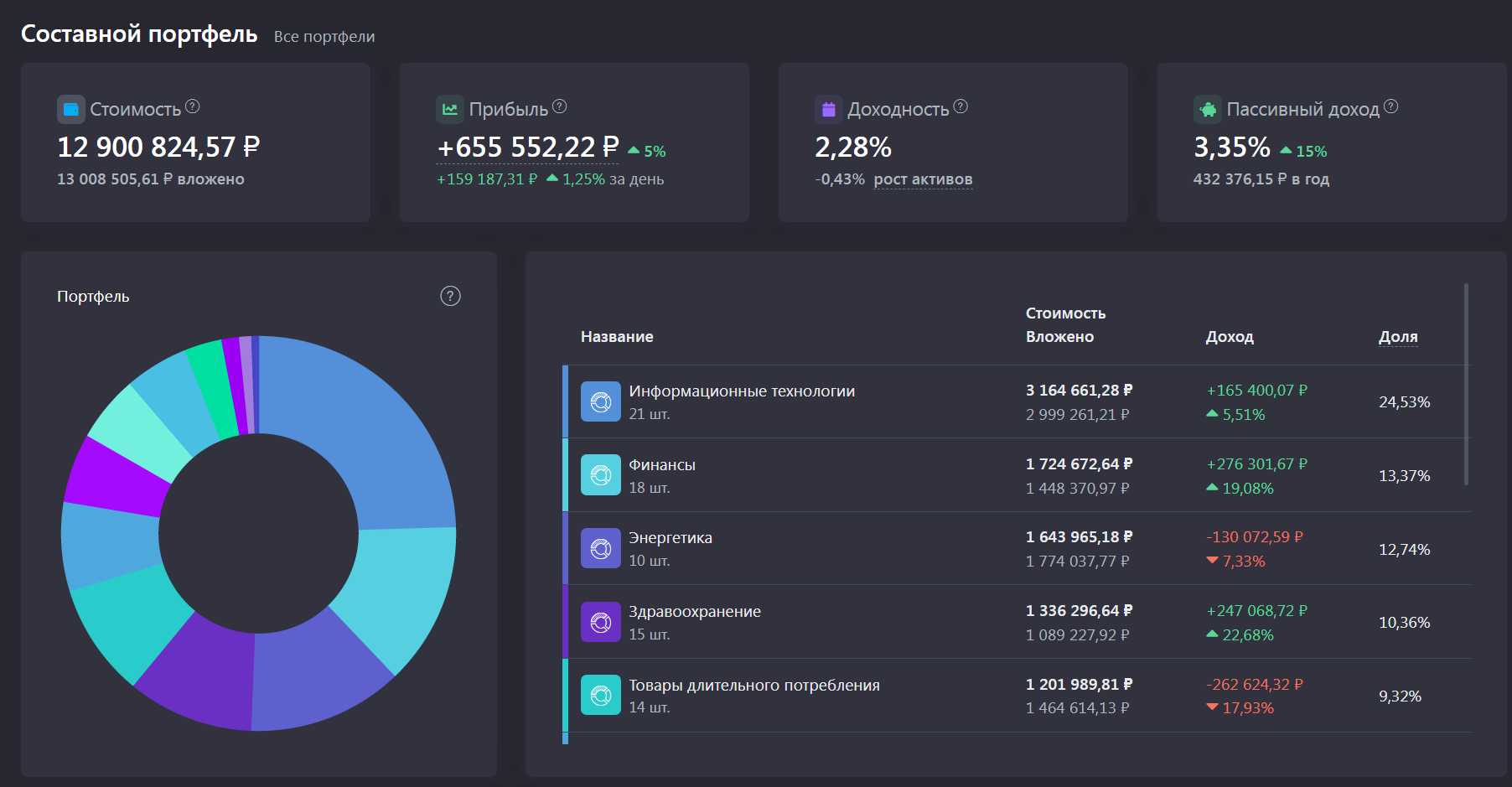Click the 13 008 505,61 ₽ вложено text
Screen dimensions: 1512x787
tap(151, 179)
